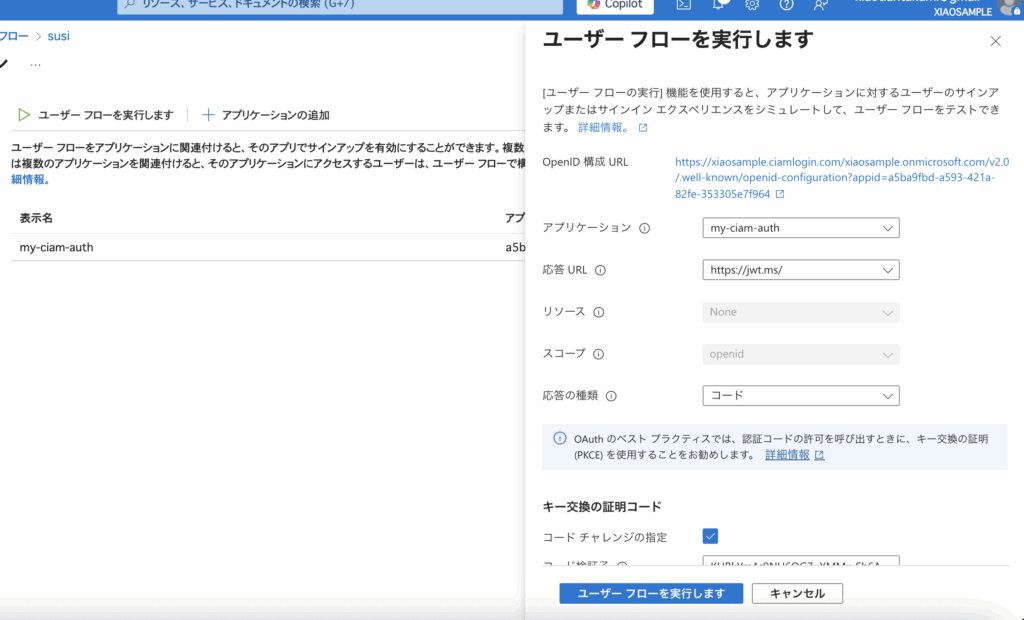The height and width of the screenshot is (620, 1024).
Task: Click アプリケーションの追加 in the toolbar
Action: 266,115
